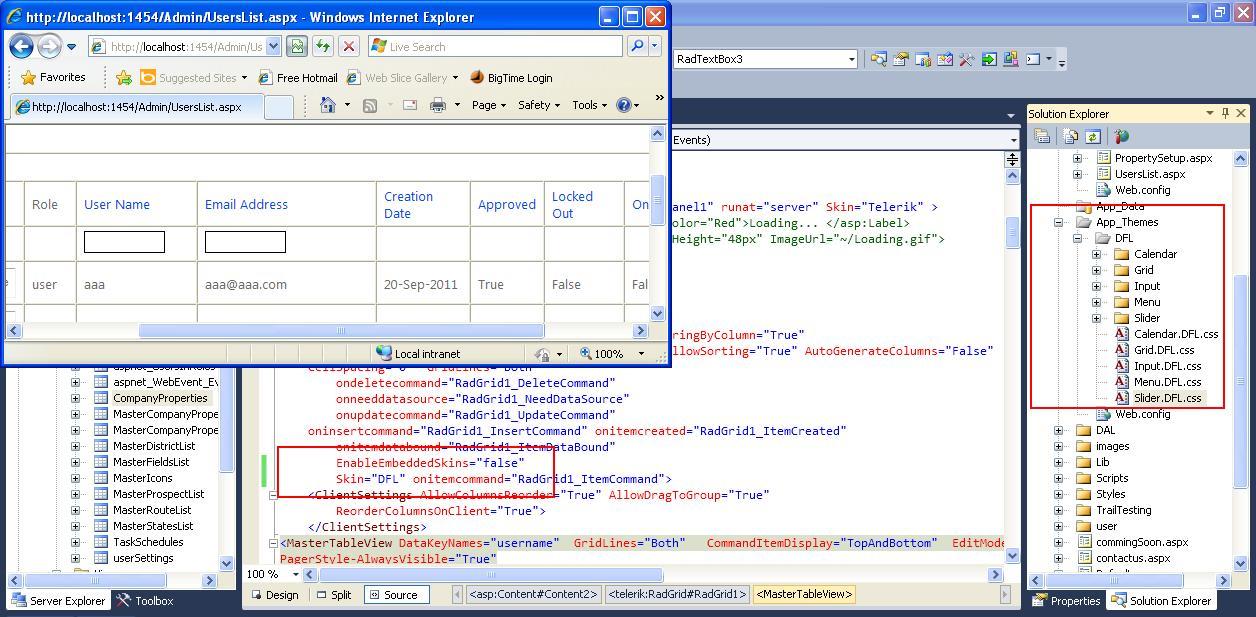Open the RadTextBox3 combo box dropdown

pyautogui.click(x=852, y=59)
